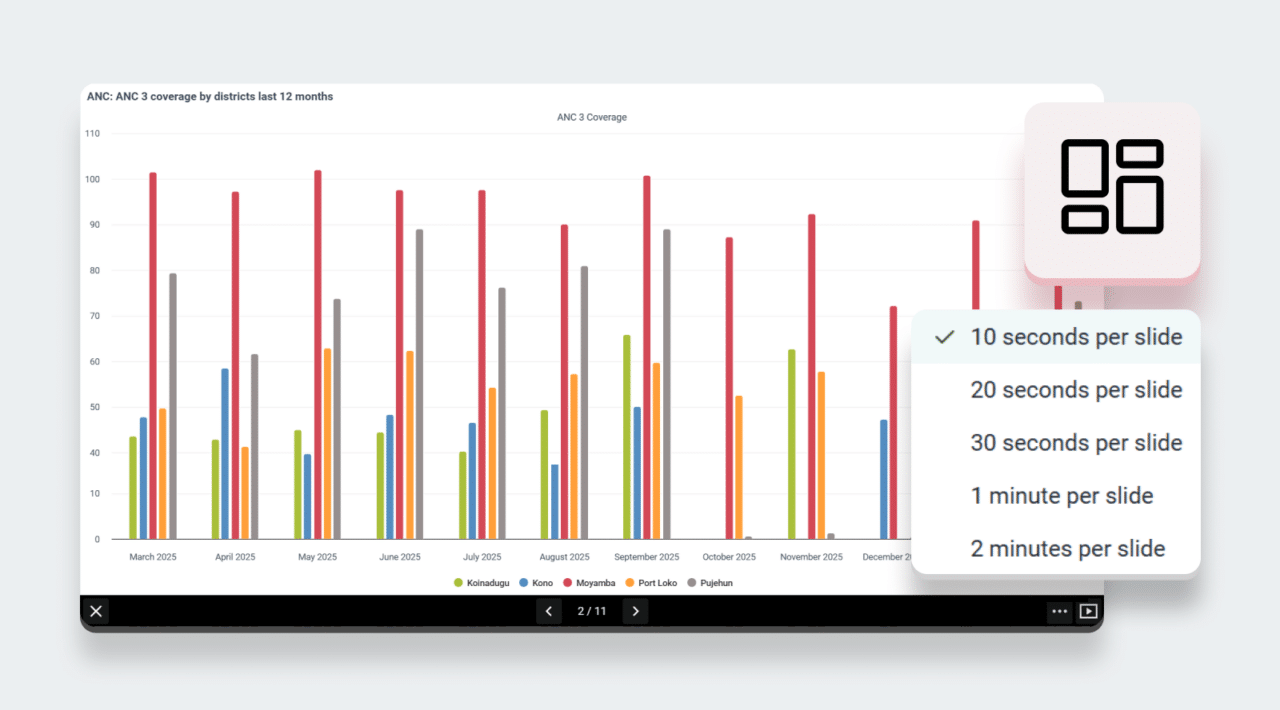Click the April 2025 axis label
1280x710 pixels.
(x=235, y=557)
